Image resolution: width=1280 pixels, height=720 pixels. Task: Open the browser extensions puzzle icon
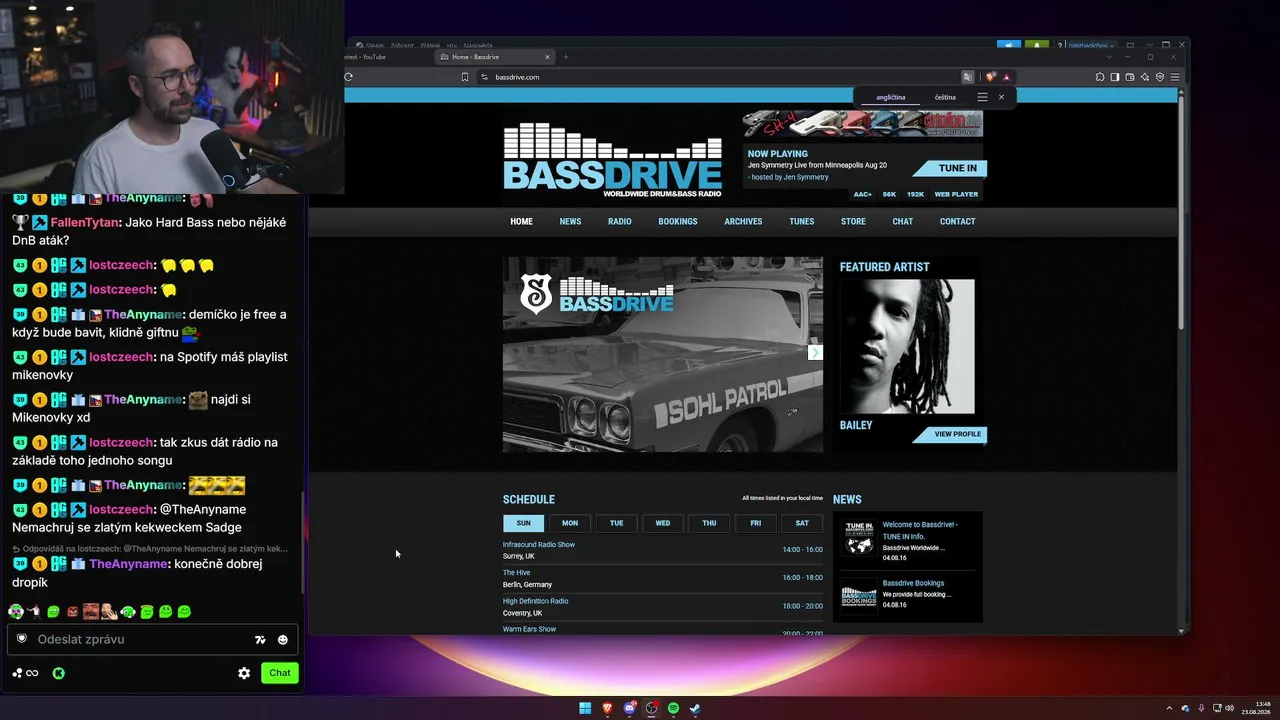(1100, 77)
